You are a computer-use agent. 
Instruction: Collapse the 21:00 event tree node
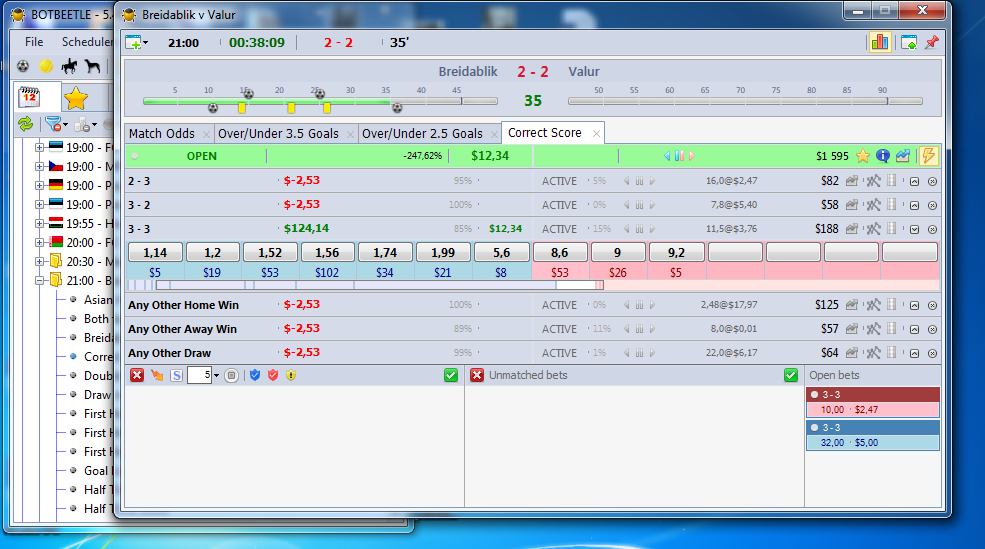[39, 280]
